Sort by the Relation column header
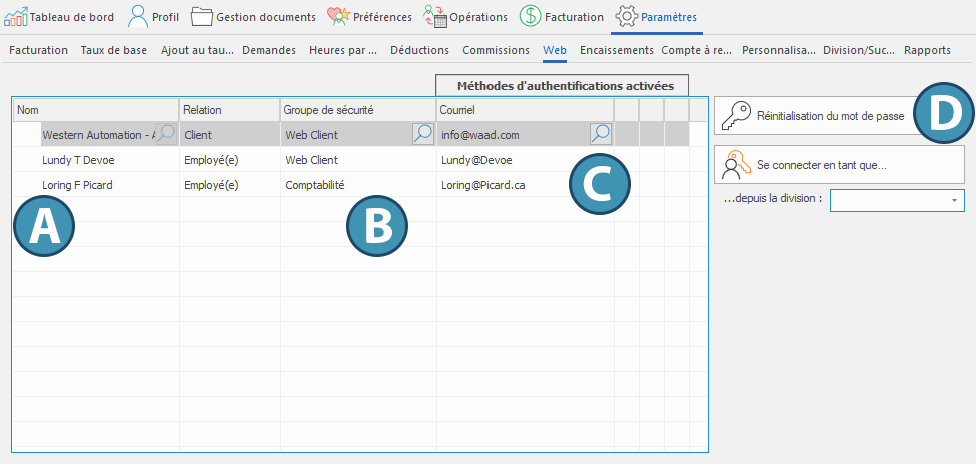The image size is (976, 464). pos(229,109)
